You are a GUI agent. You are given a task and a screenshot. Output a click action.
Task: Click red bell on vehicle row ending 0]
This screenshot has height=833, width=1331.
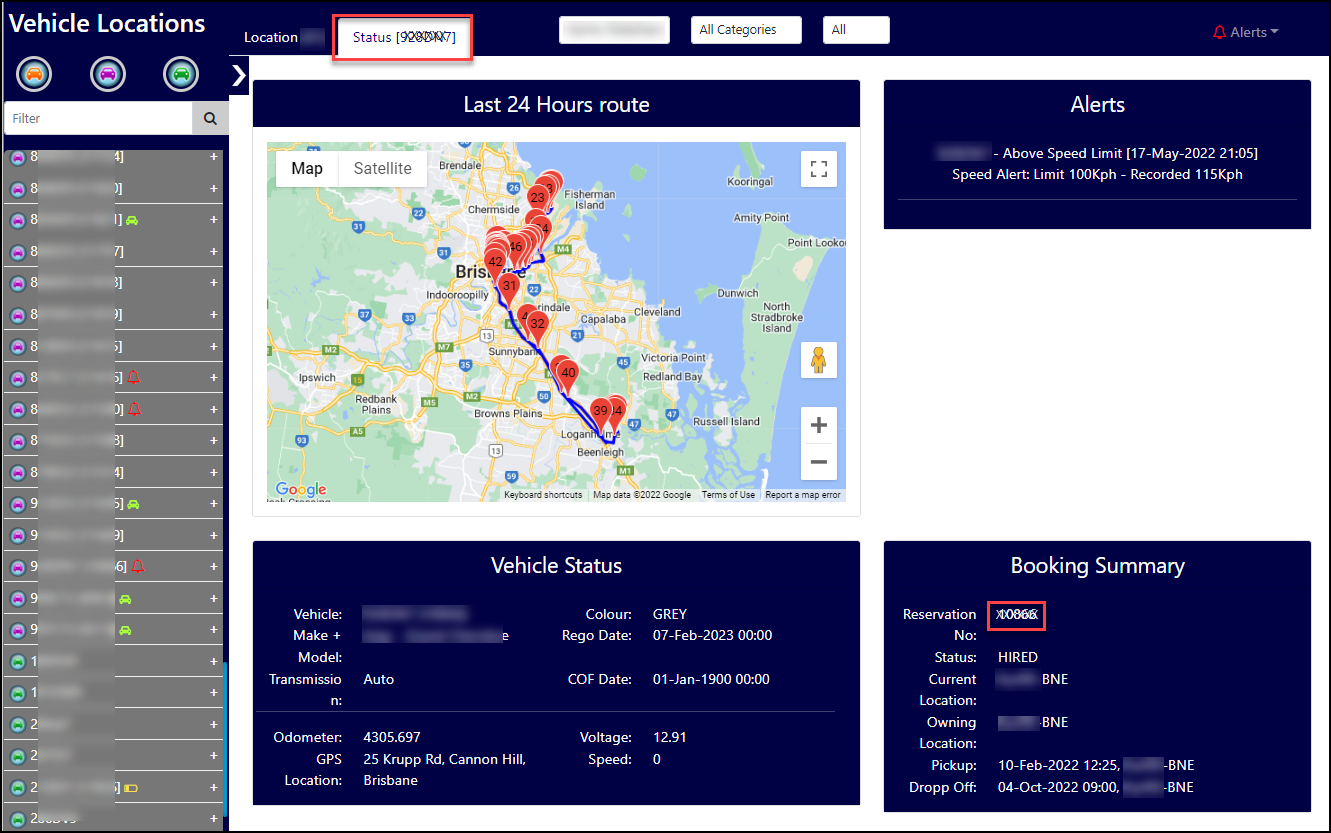tap(135, 409)
